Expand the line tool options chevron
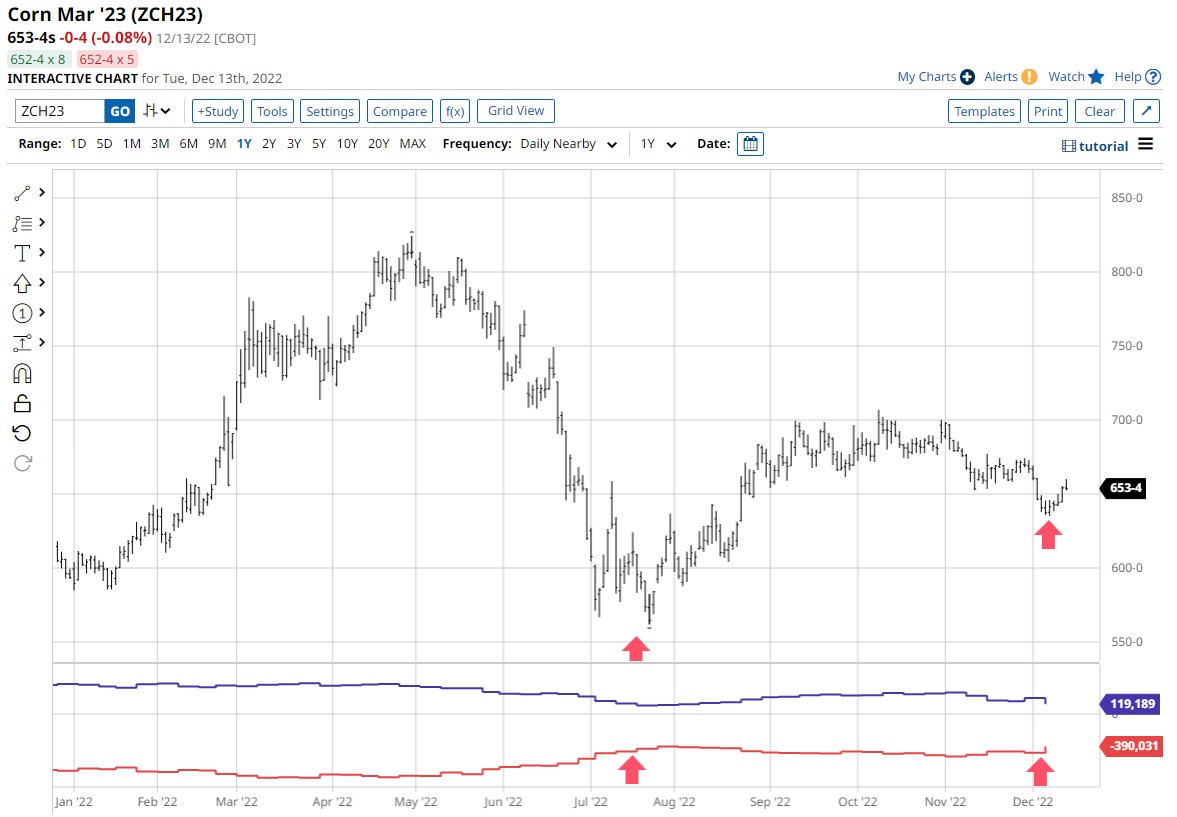 point(42,193)
